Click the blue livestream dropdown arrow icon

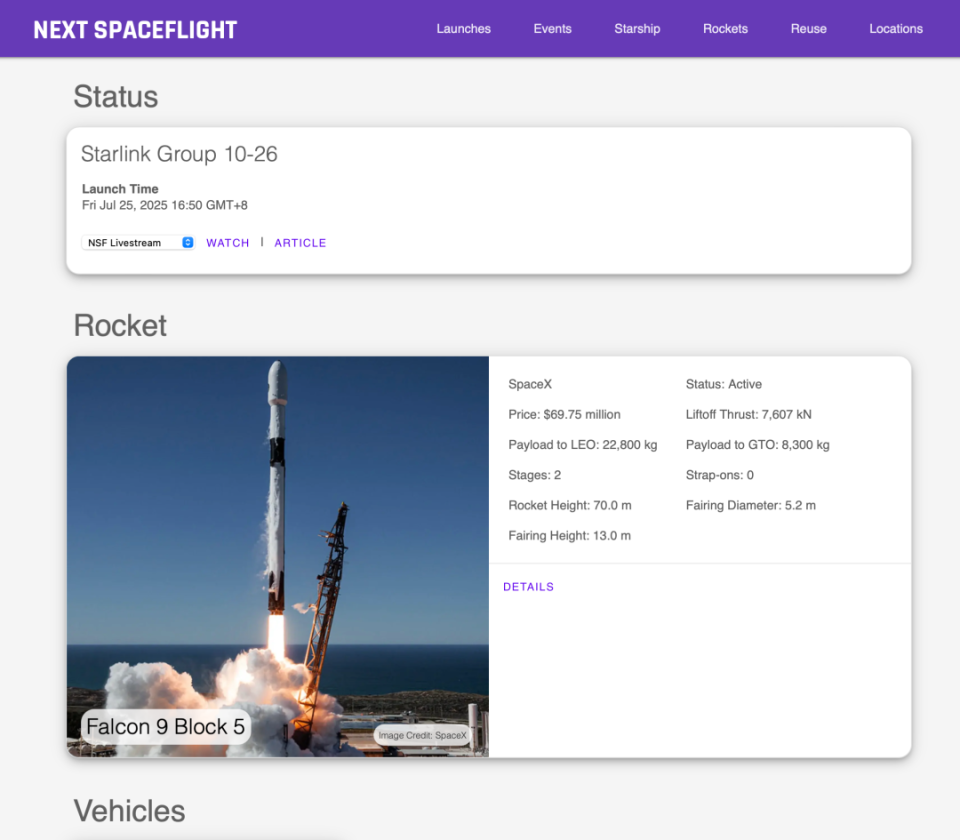tap(188, 242)
